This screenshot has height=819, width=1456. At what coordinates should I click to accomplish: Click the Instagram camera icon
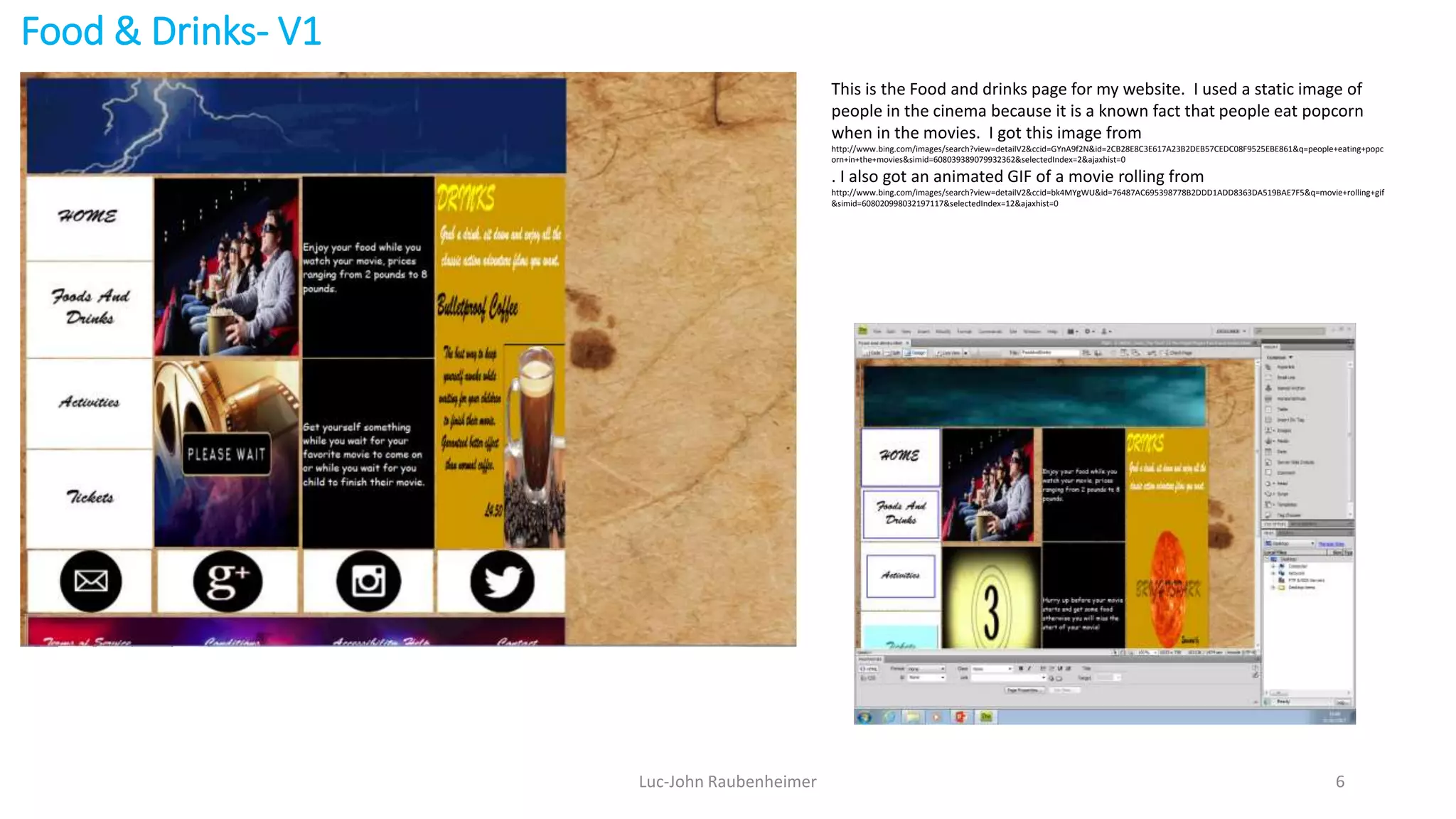pyautogui.click(x=368, y=581)
